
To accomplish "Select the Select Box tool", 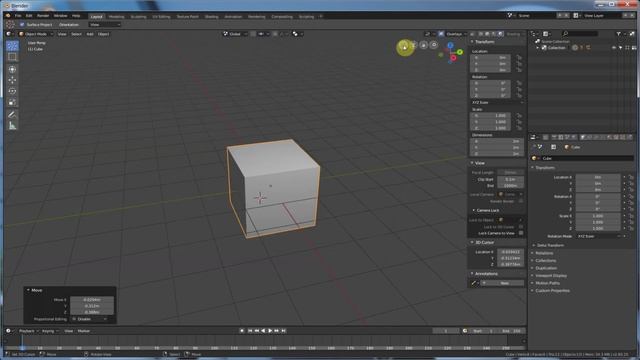I will (12, 57).
